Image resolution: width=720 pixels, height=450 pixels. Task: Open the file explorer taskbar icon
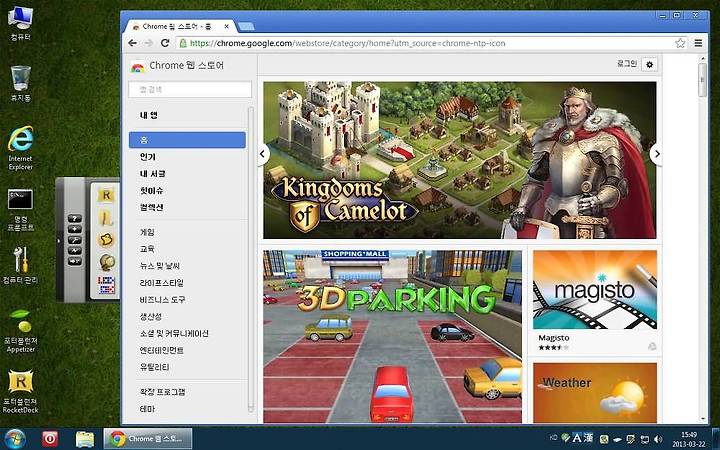point(85,439)
